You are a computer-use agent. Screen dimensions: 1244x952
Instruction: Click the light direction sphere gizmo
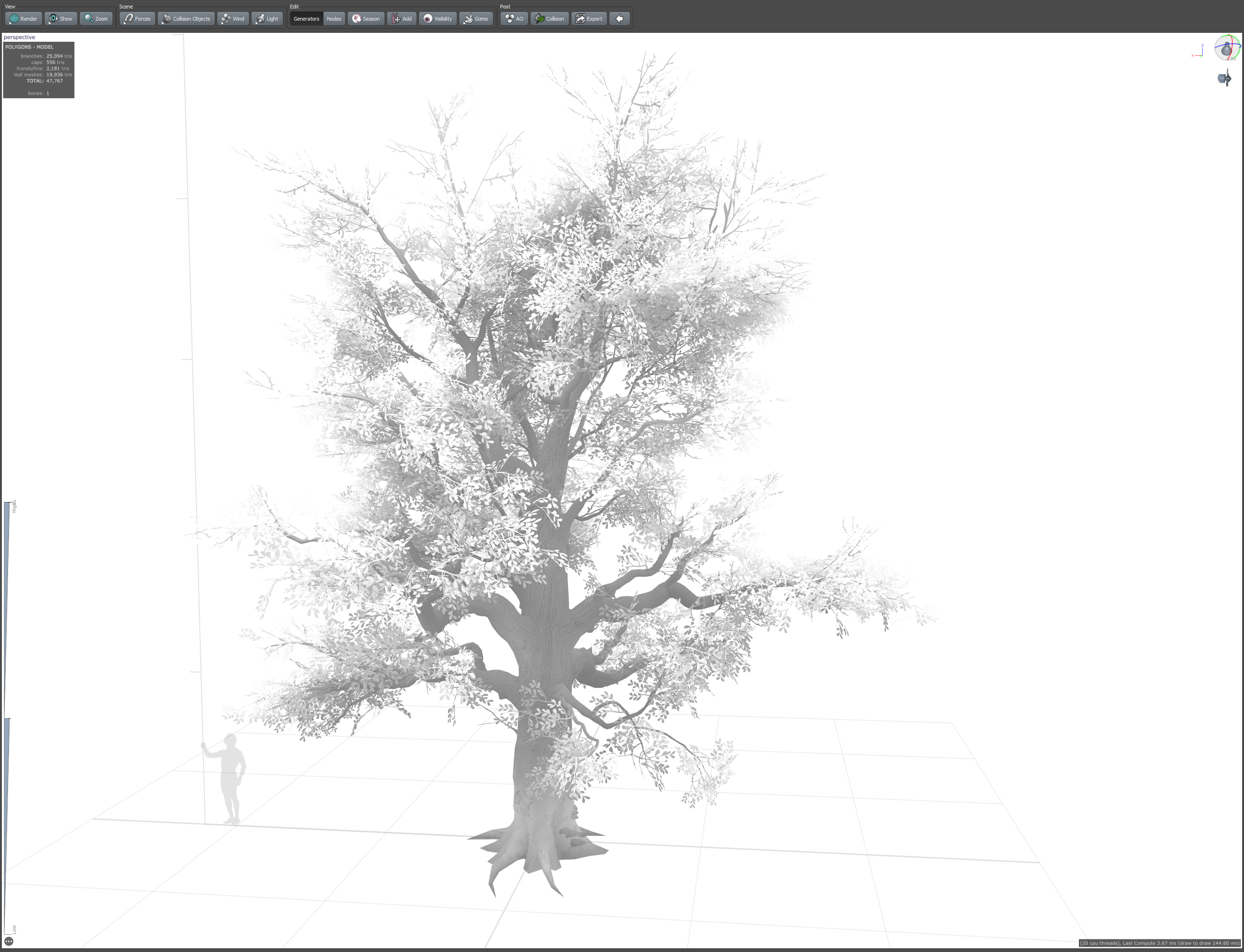[1227, 48]
